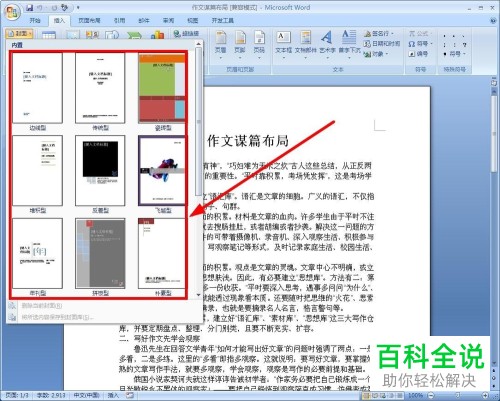Screen dimensions: 500x401
Task: Open the 页面布局 ribbon tab
Action: tap(89, 21)
